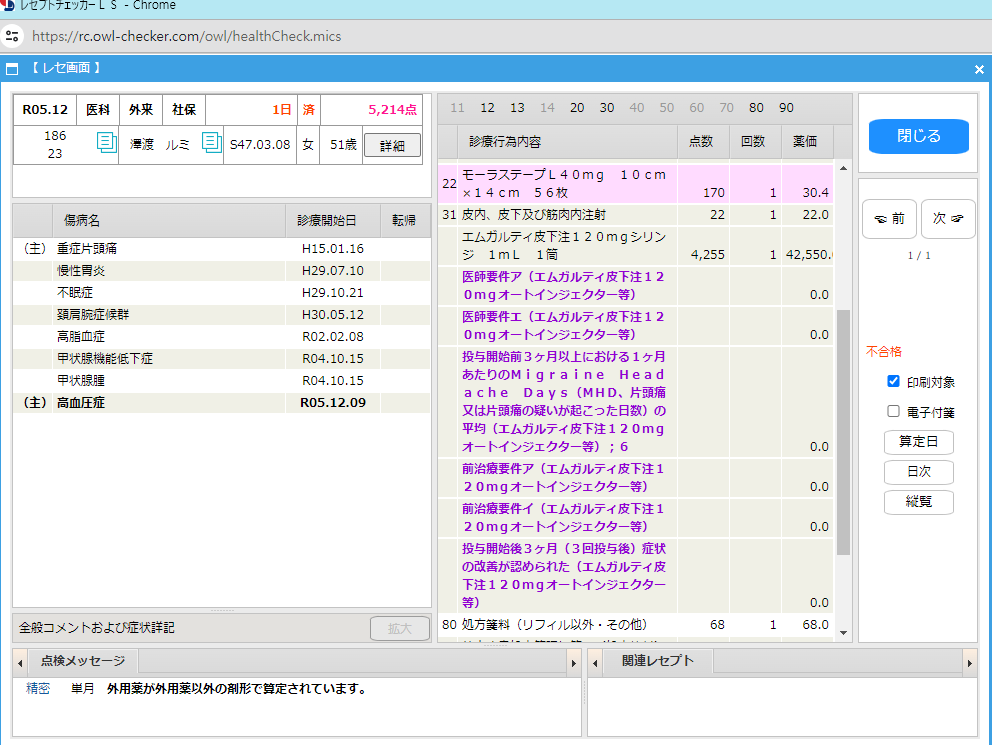Click the scroll down arrow of 診療行為 list
992x745 pixels.
pos(843,632)
